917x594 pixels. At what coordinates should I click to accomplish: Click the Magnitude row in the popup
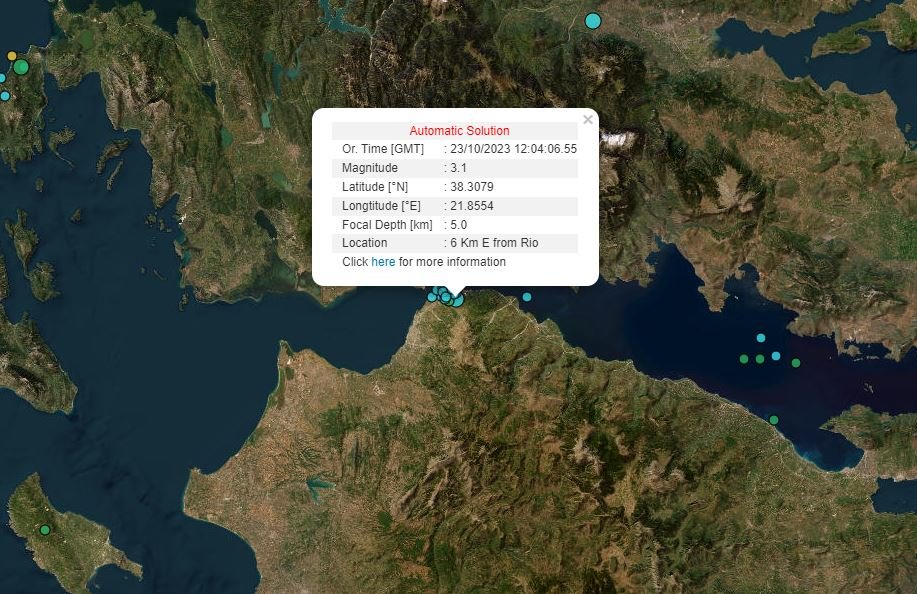[x=455, y=168]
